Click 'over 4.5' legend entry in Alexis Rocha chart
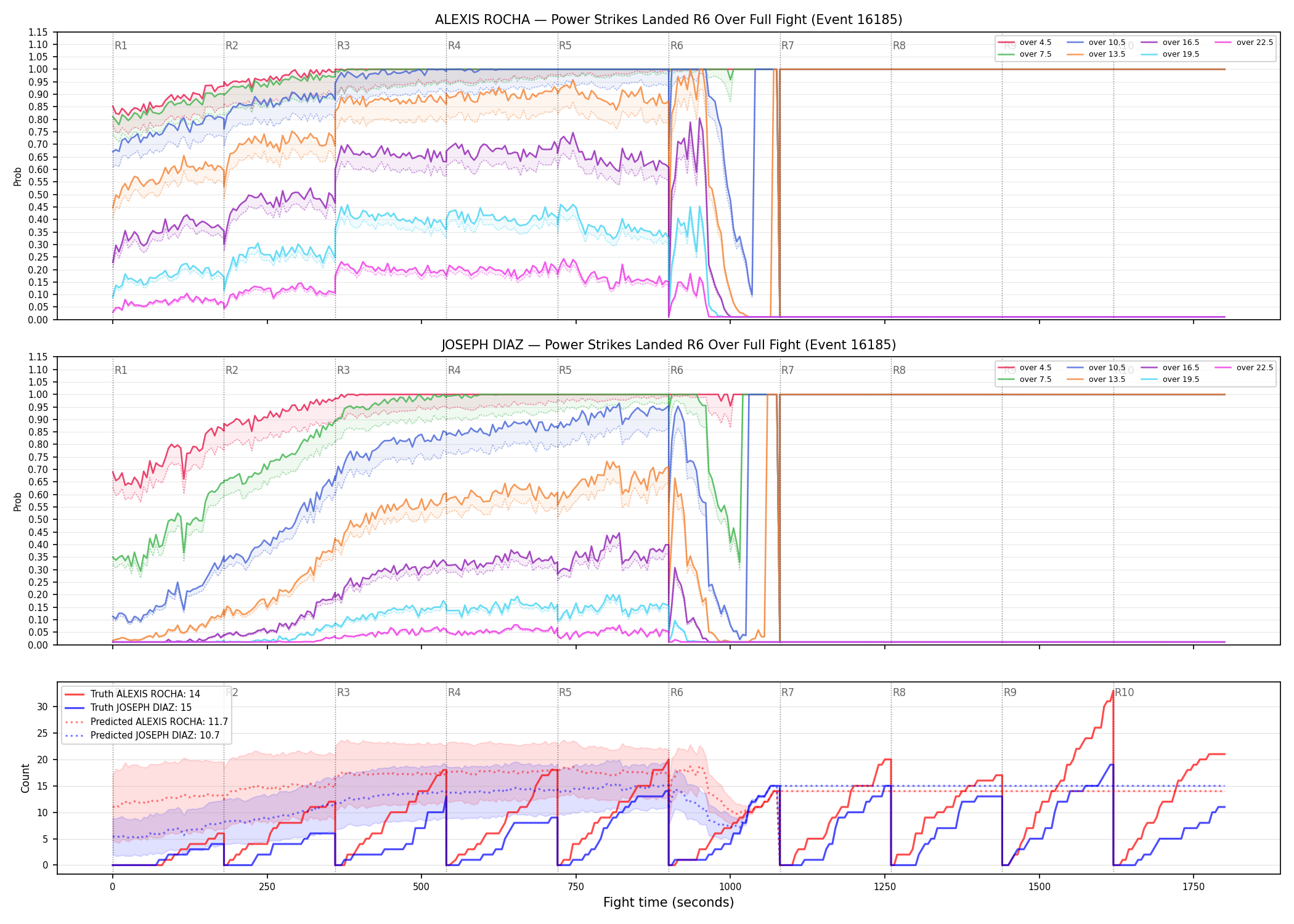 1025,43
